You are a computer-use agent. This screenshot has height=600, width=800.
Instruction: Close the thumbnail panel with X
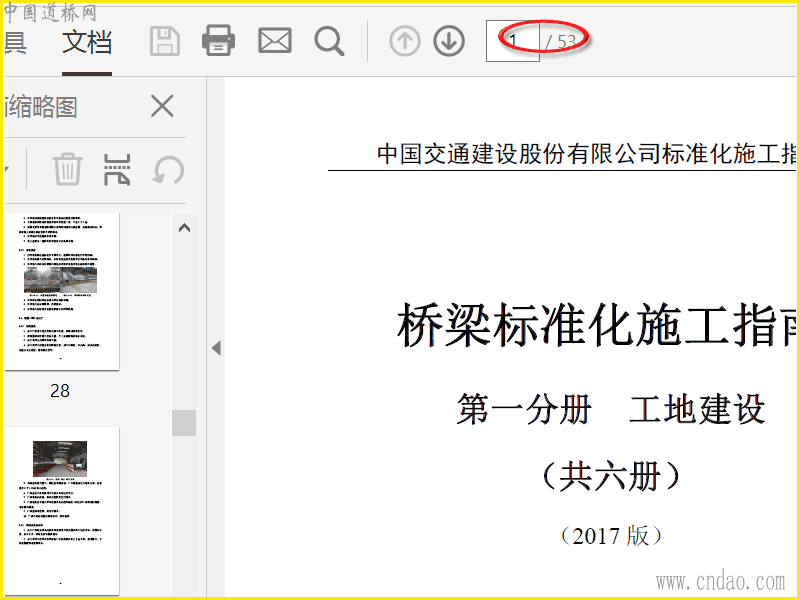(x=162, y=106)
